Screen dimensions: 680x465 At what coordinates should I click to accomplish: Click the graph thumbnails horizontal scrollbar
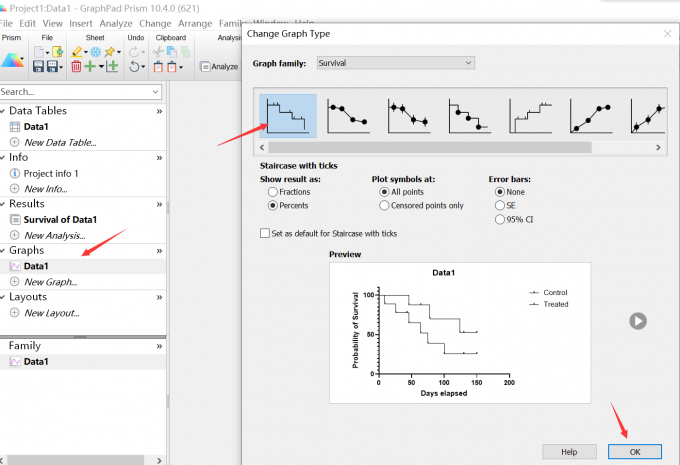430,147
